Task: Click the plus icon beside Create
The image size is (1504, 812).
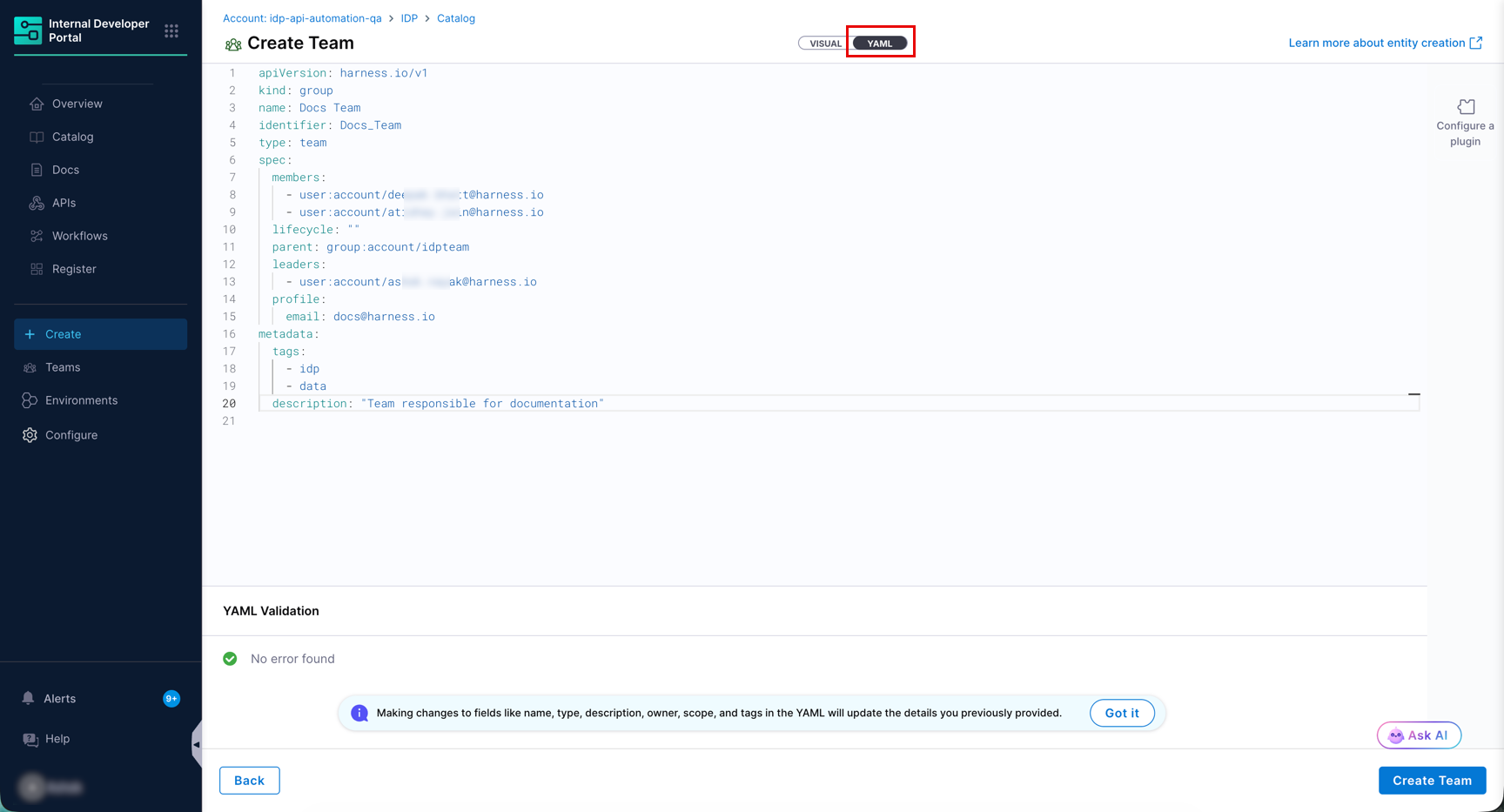Action: click(30, 334)
